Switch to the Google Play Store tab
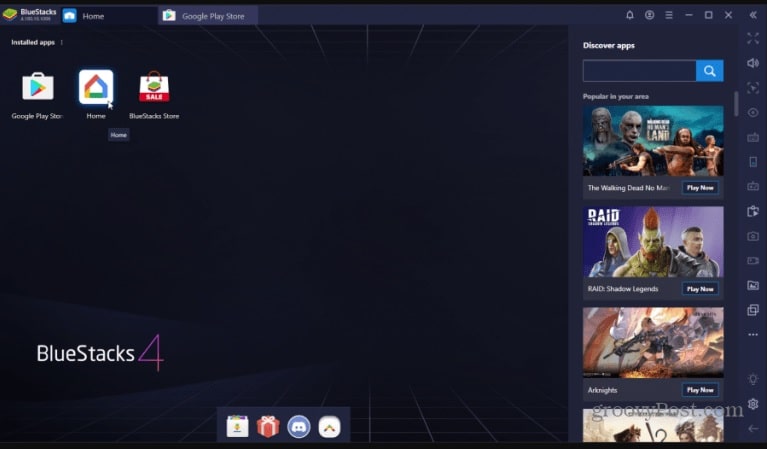This screenshot has height=449, width=767. tap(208, 16)
